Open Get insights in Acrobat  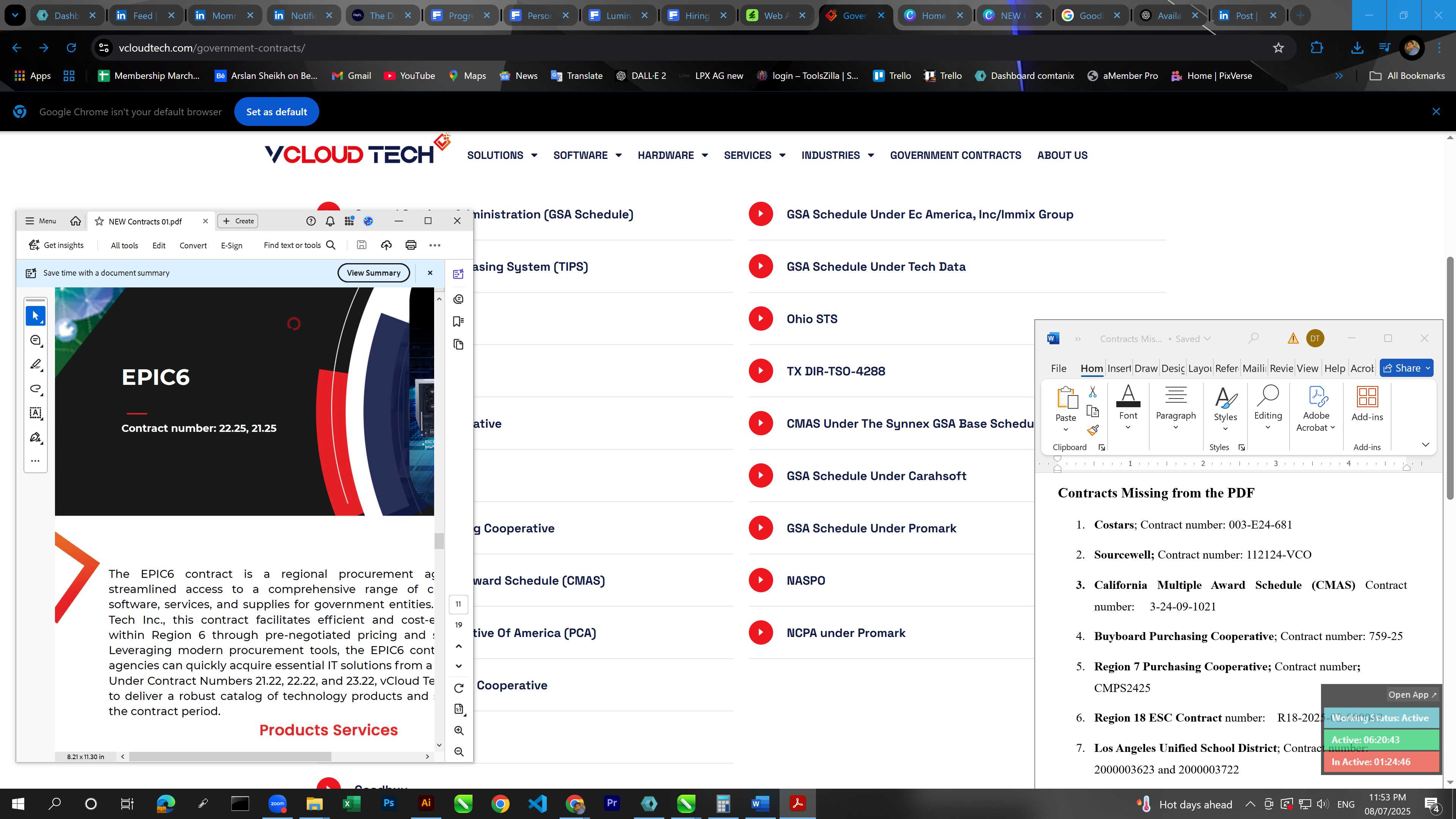[x=56, y=245]
